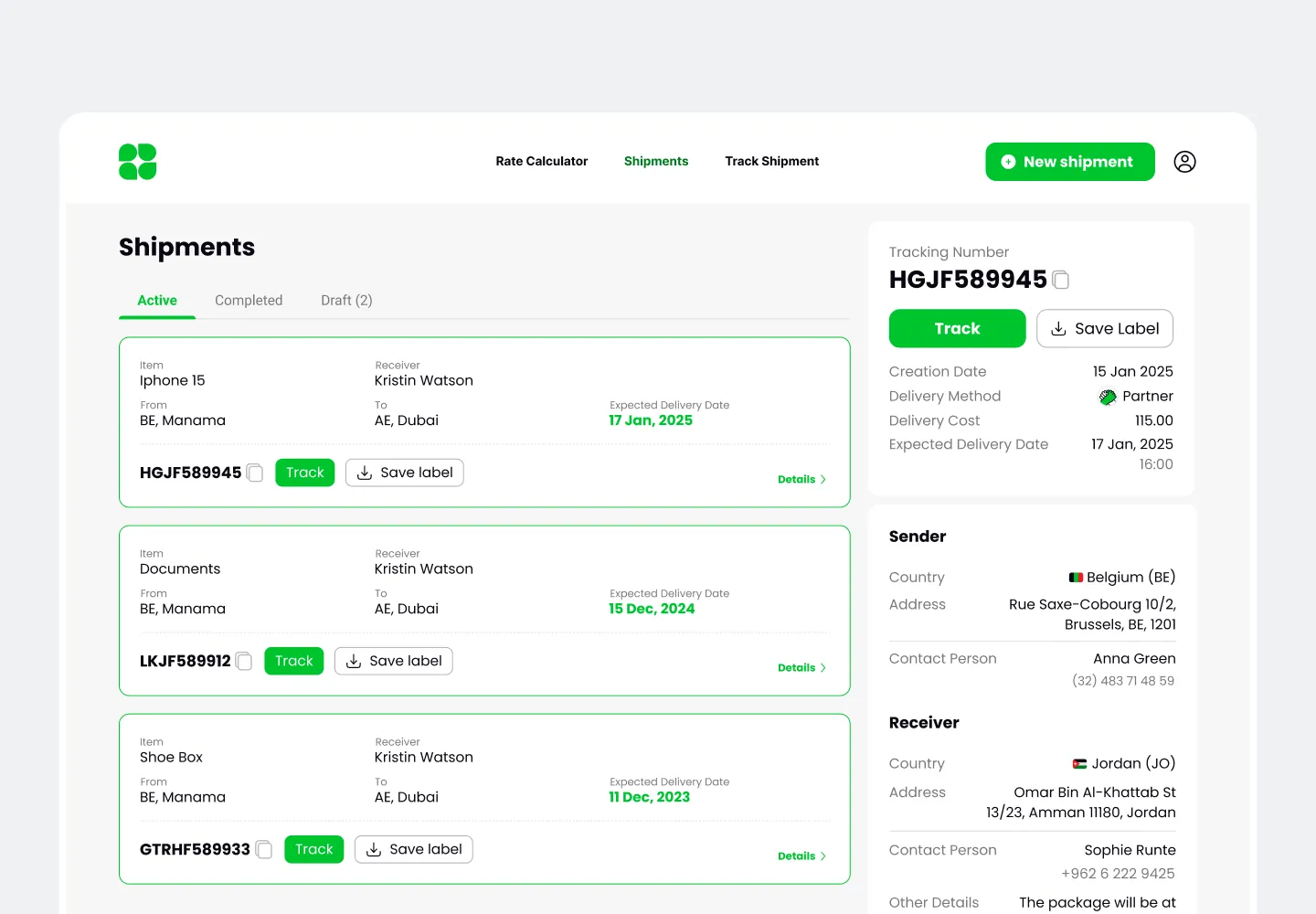Click the Belgium flag icon
Image resolution: width=1316 pixels, height=914 pixels.
pyautogui.click(x=1076, y=578)
